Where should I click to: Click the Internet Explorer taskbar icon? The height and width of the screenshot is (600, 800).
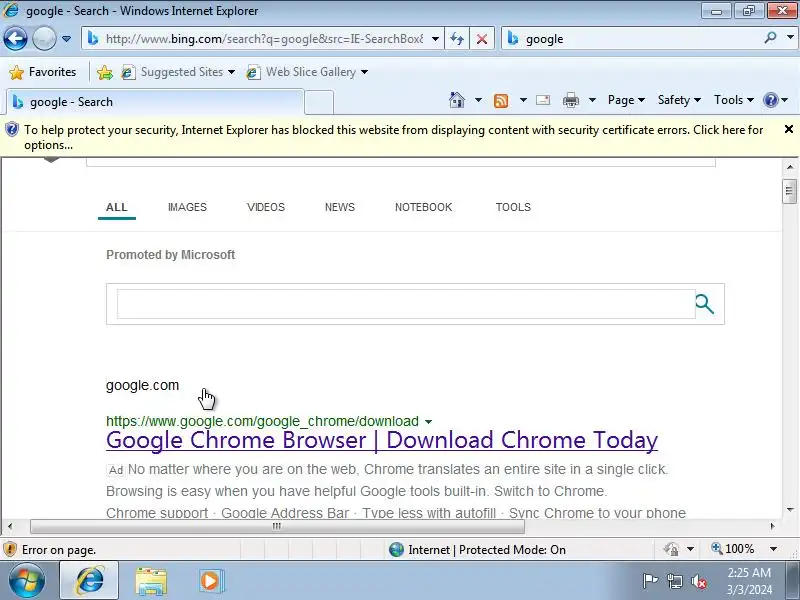90,581
